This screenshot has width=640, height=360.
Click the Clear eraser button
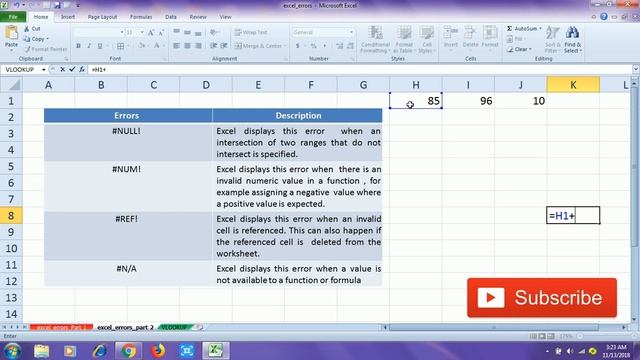519,49
